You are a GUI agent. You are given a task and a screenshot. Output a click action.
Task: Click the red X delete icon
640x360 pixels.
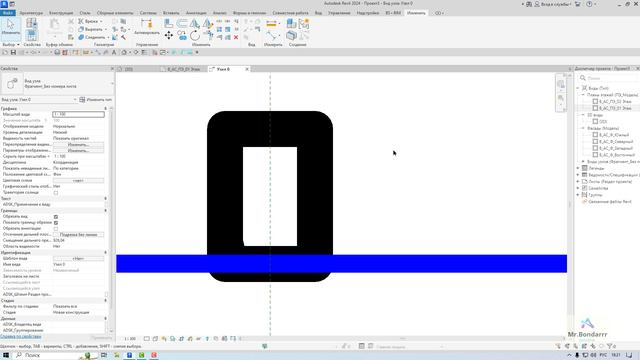coord(236,37)
